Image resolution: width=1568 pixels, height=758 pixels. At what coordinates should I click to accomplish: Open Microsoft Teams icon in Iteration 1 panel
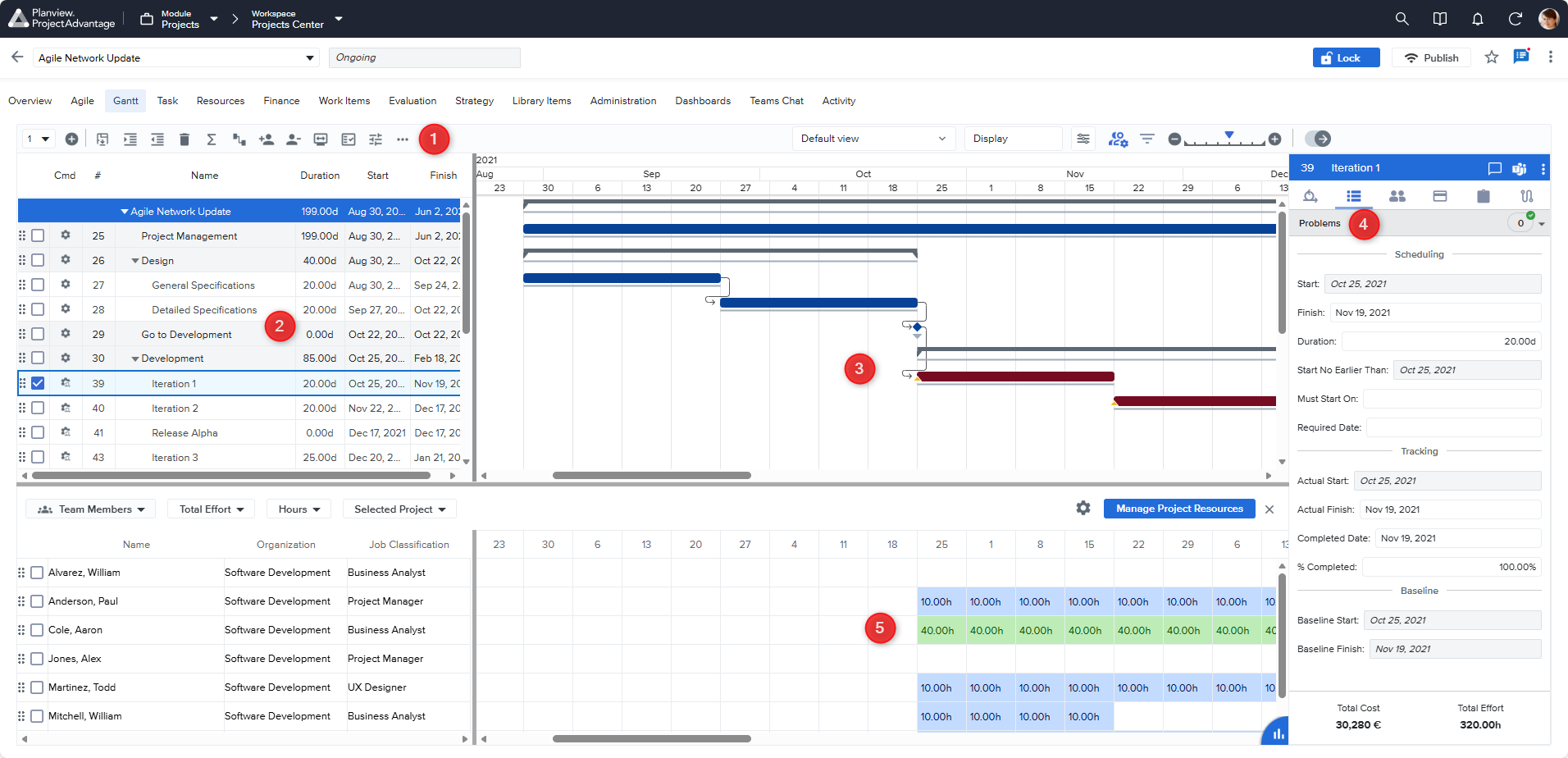pos(1519,168)
